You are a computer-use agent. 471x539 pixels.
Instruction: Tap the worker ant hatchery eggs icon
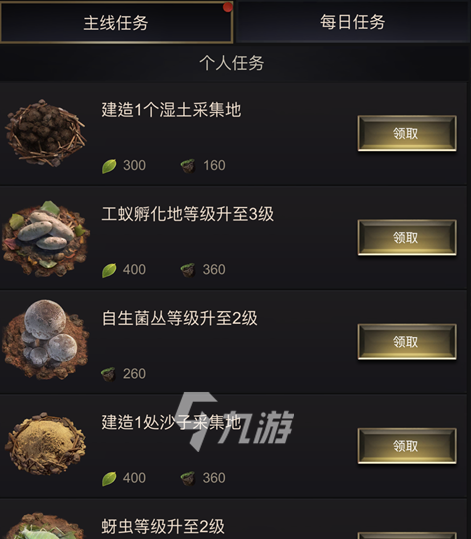click(45, 239)
